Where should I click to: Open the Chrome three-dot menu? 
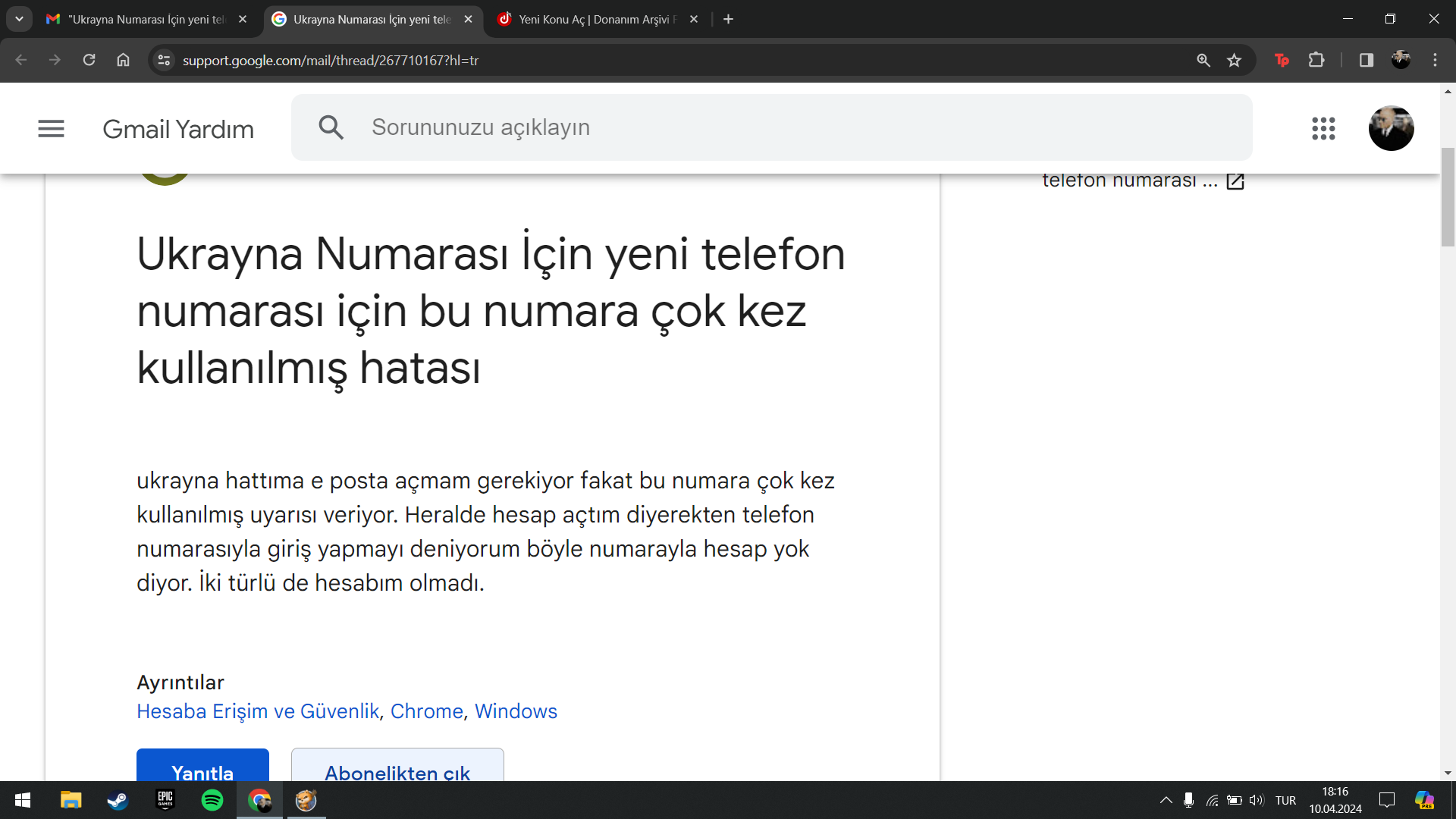1435,60
